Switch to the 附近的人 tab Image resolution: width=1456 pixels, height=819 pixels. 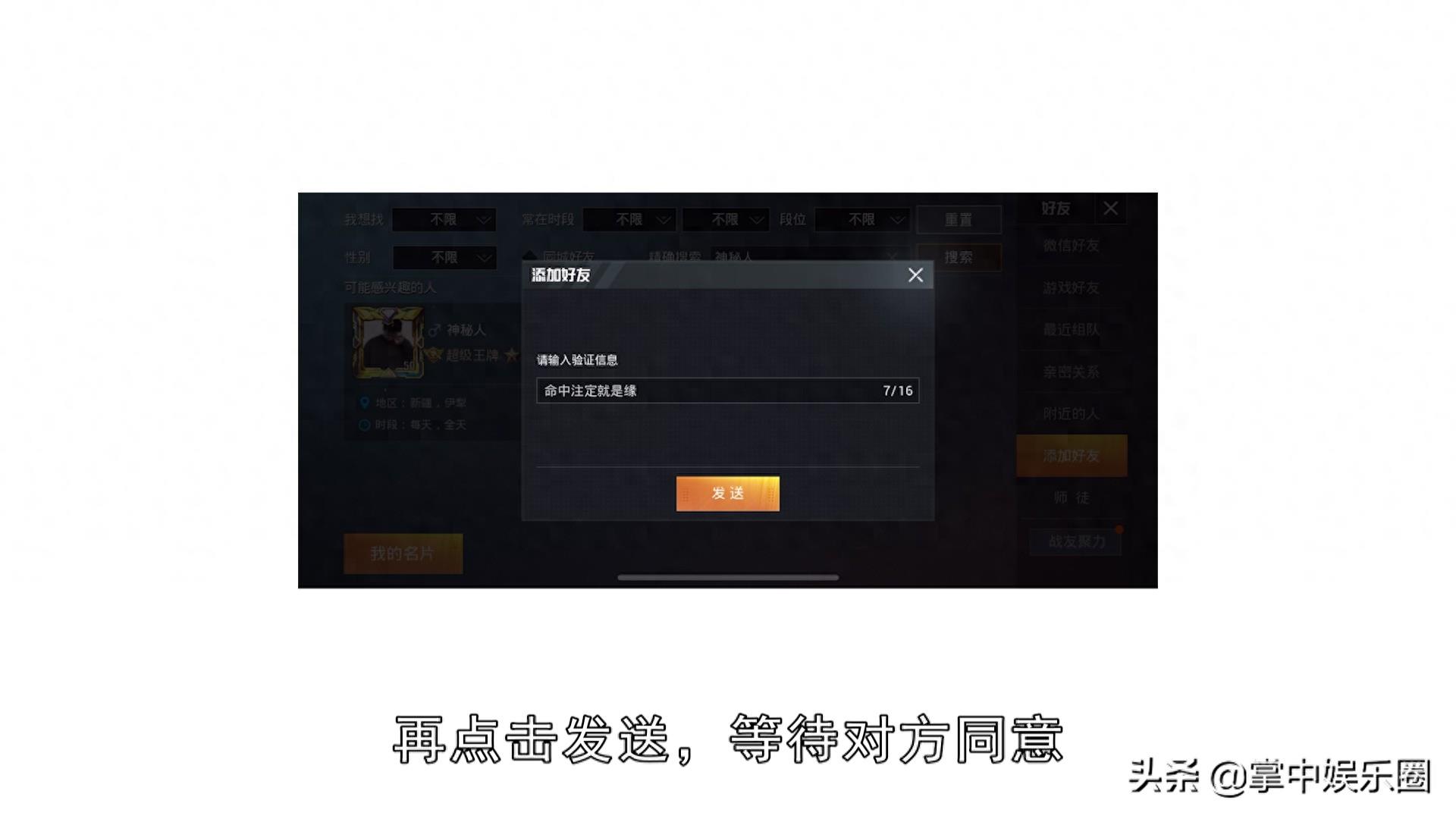pyautogui.click(x=1074, y=413)
